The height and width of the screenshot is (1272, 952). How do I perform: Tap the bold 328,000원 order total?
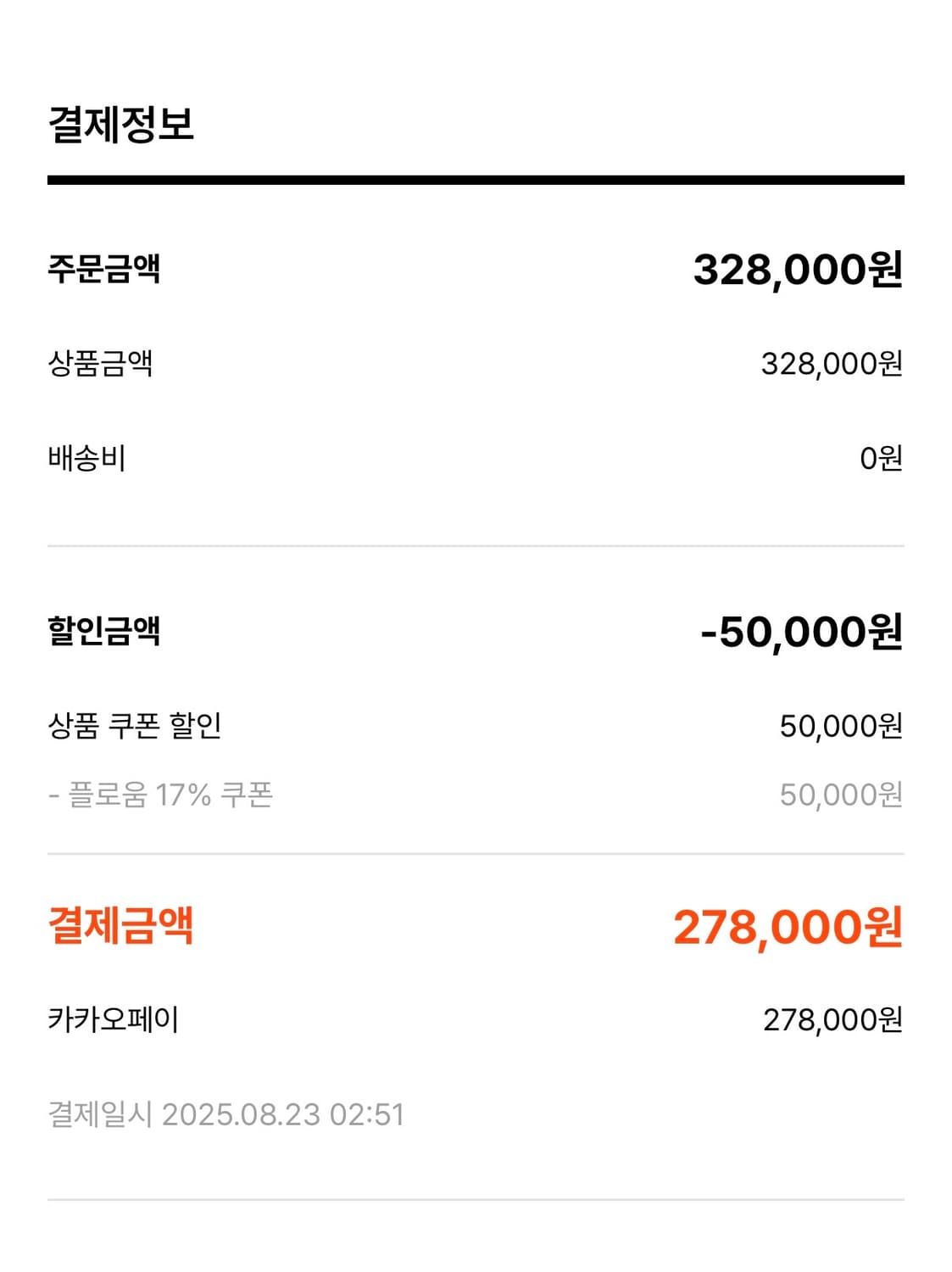[798, 270]
